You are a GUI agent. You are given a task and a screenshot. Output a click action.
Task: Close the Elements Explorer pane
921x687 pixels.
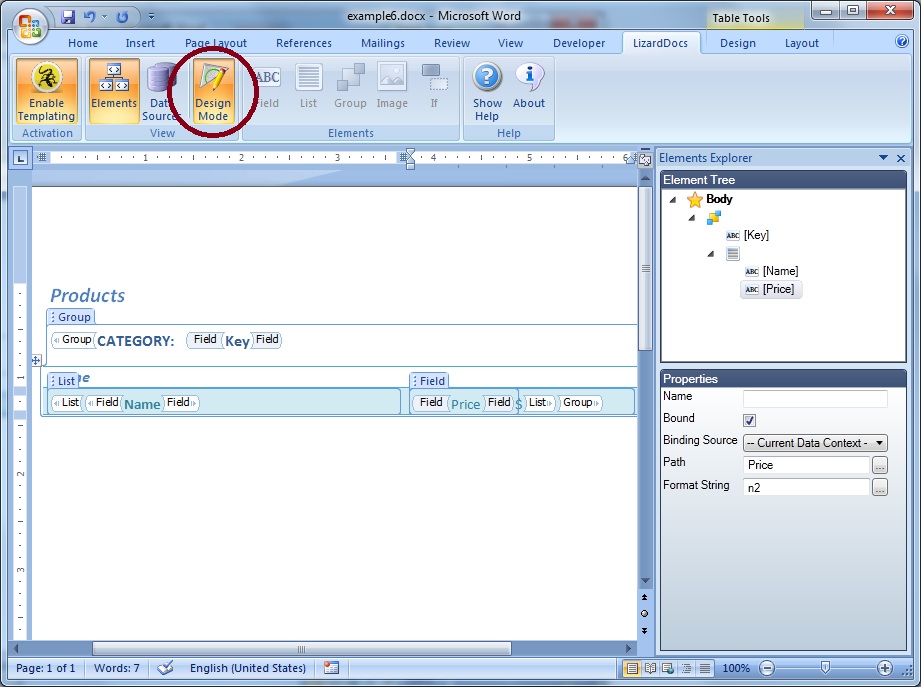[x=901, y=157]
